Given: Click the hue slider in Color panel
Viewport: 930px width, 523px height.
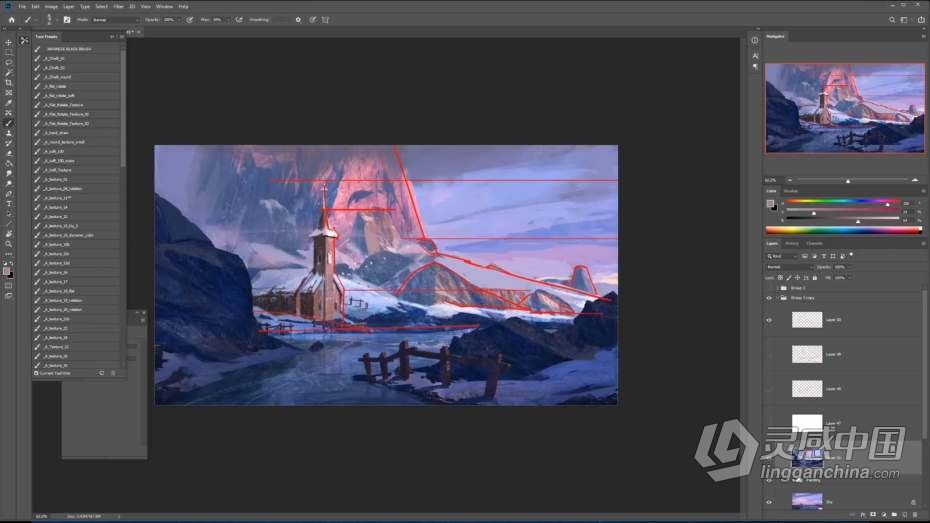Looking at the screenshot, I should pyautogui.click(x=843, y=203).
